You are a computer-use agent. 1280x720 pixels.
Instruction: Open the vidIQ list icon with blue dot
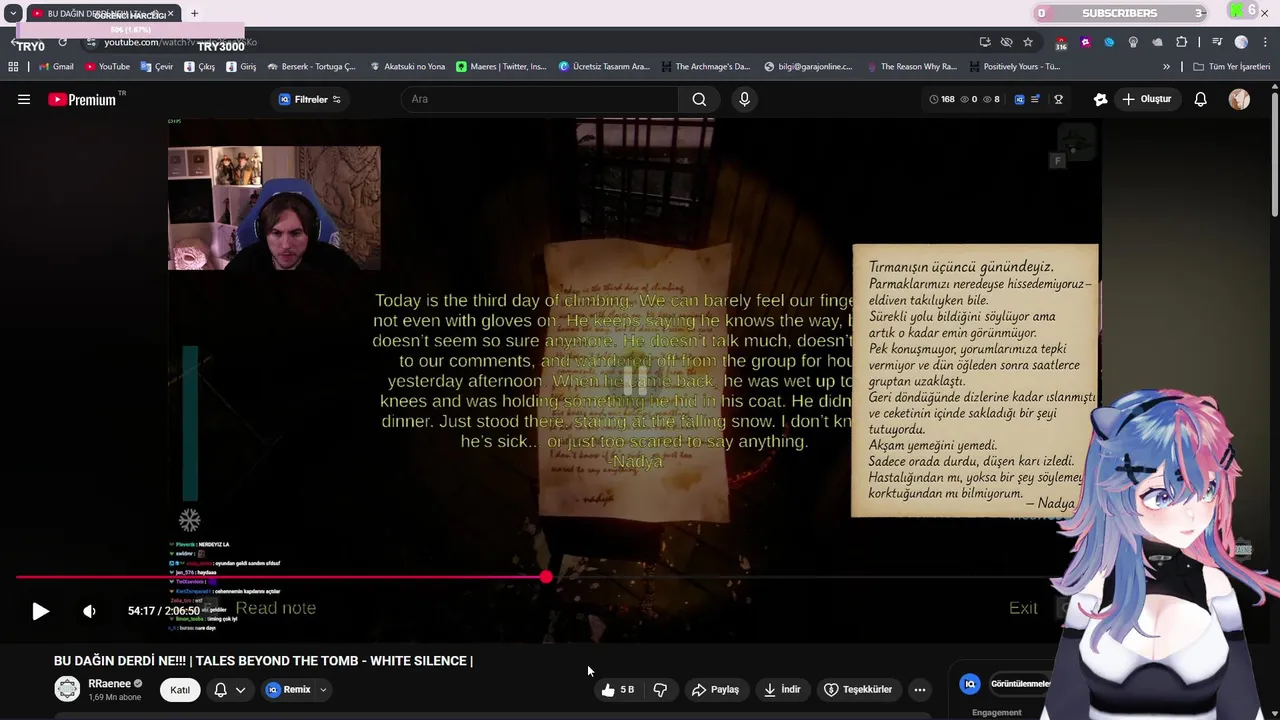1035,99
